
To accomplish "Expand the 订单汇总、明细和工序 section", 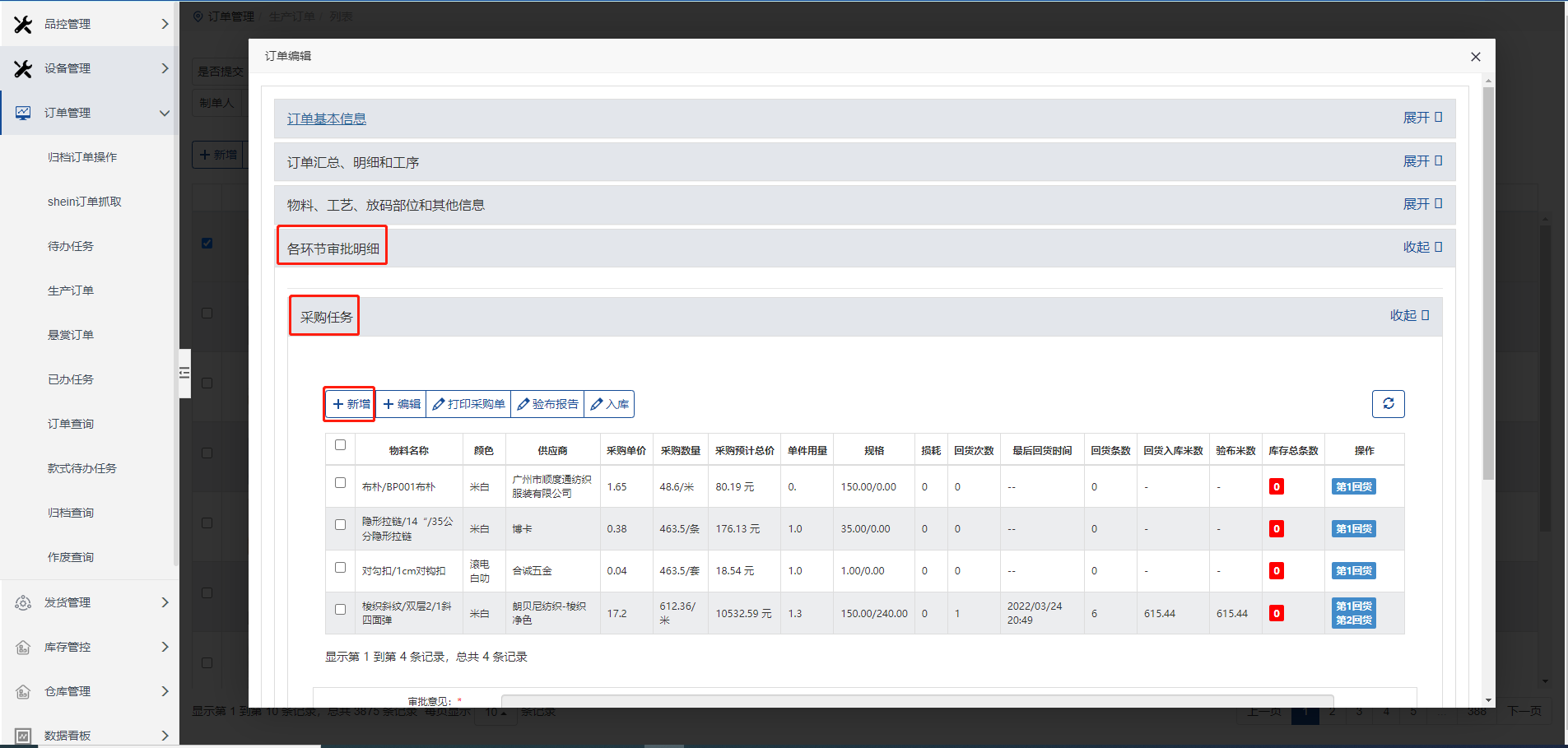I will [1421, 161].
